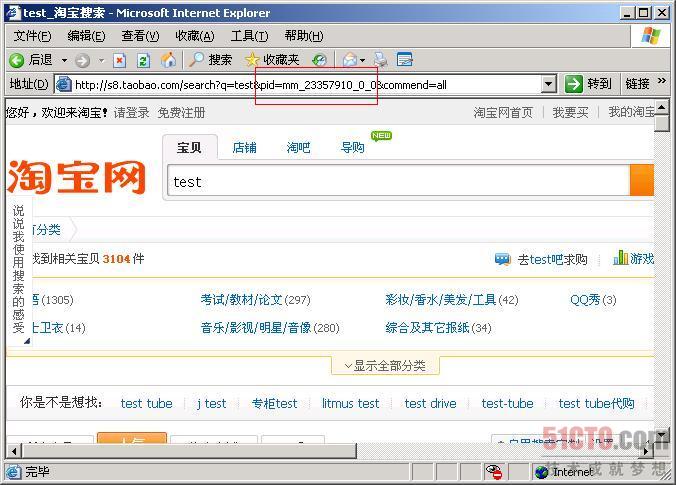Click the Mail envelope icon
This screenshot has width=676, height=485.
tap(350, 60)
